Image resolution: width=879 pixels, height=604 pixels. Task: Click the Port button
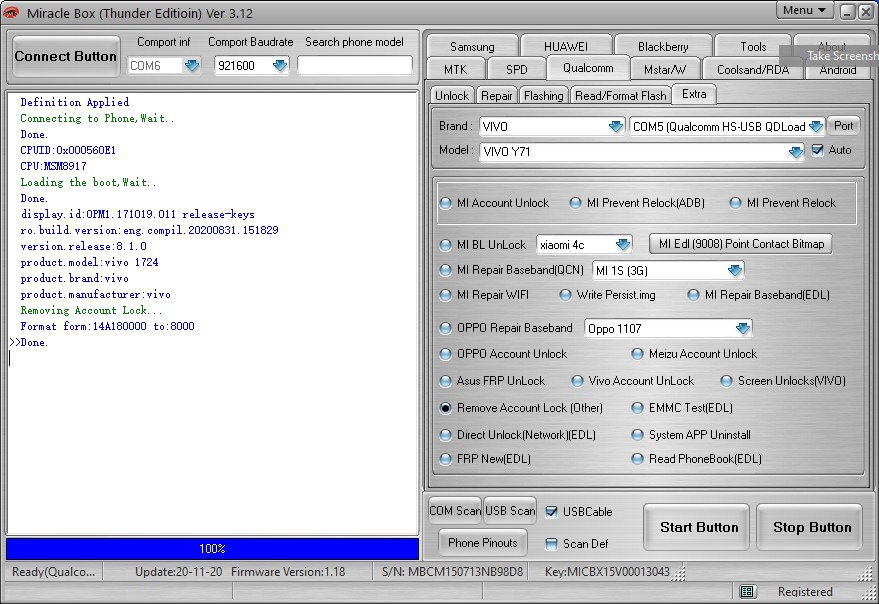tap(844, 126)
